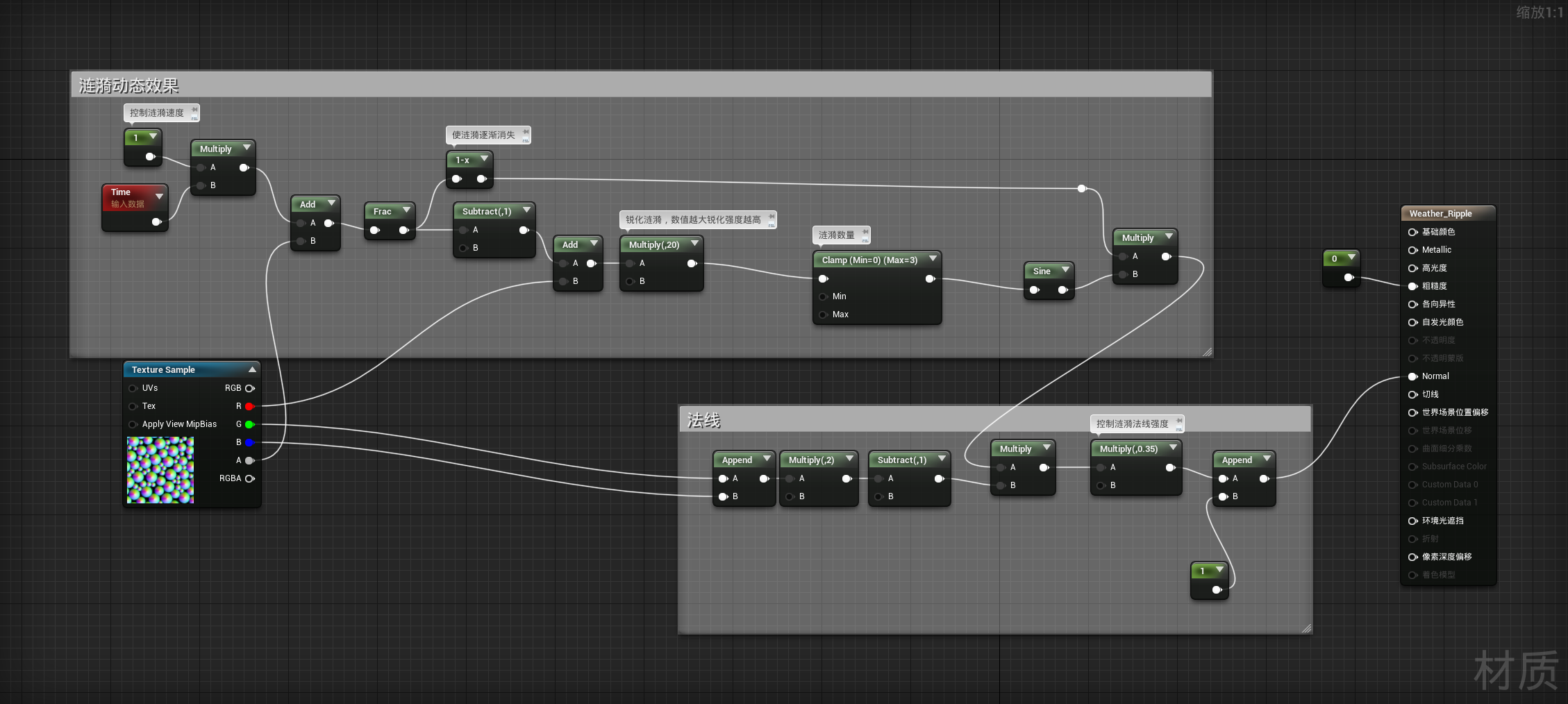Expand the 1-x node preview arrow

coord(484,159)
